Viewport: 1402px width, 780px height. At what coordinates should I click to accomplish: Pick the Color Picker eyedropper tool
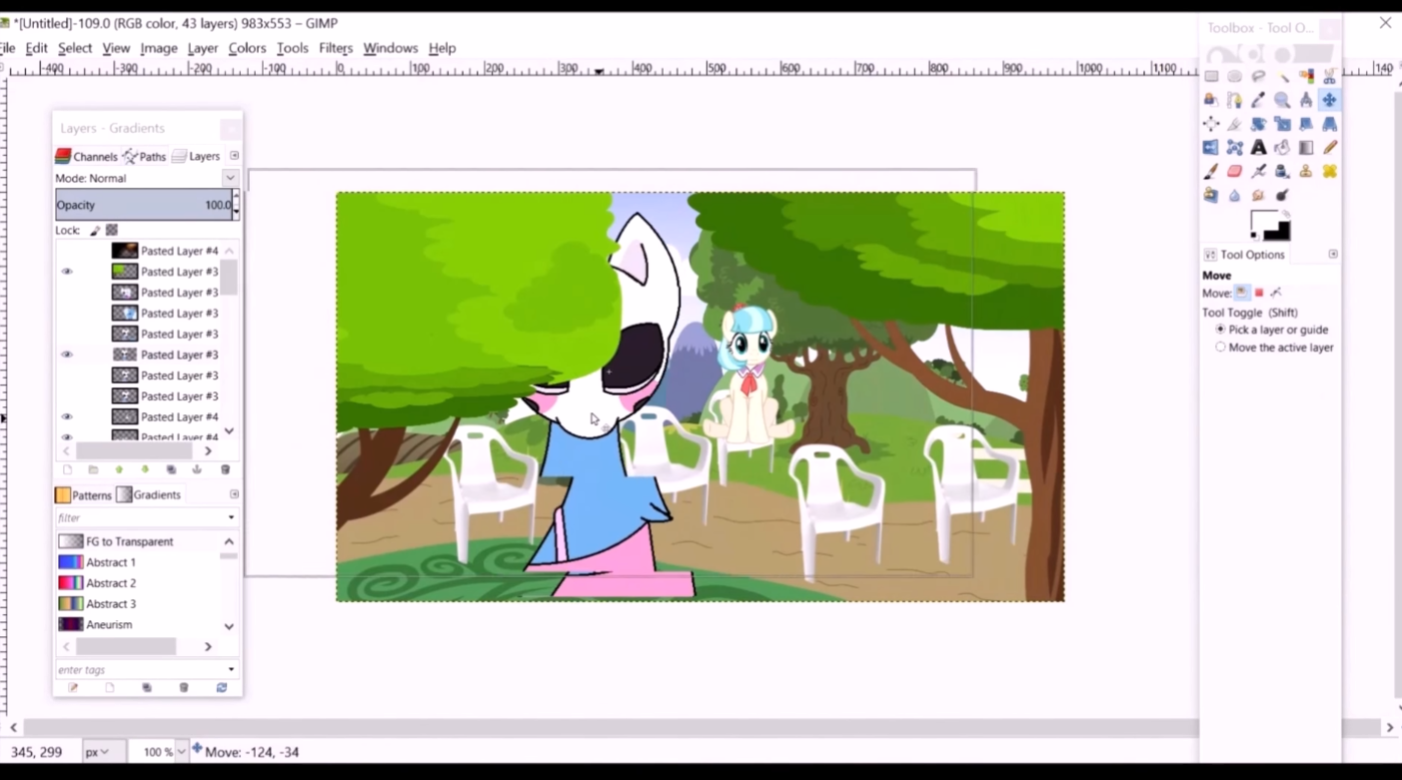point(1259,100)
